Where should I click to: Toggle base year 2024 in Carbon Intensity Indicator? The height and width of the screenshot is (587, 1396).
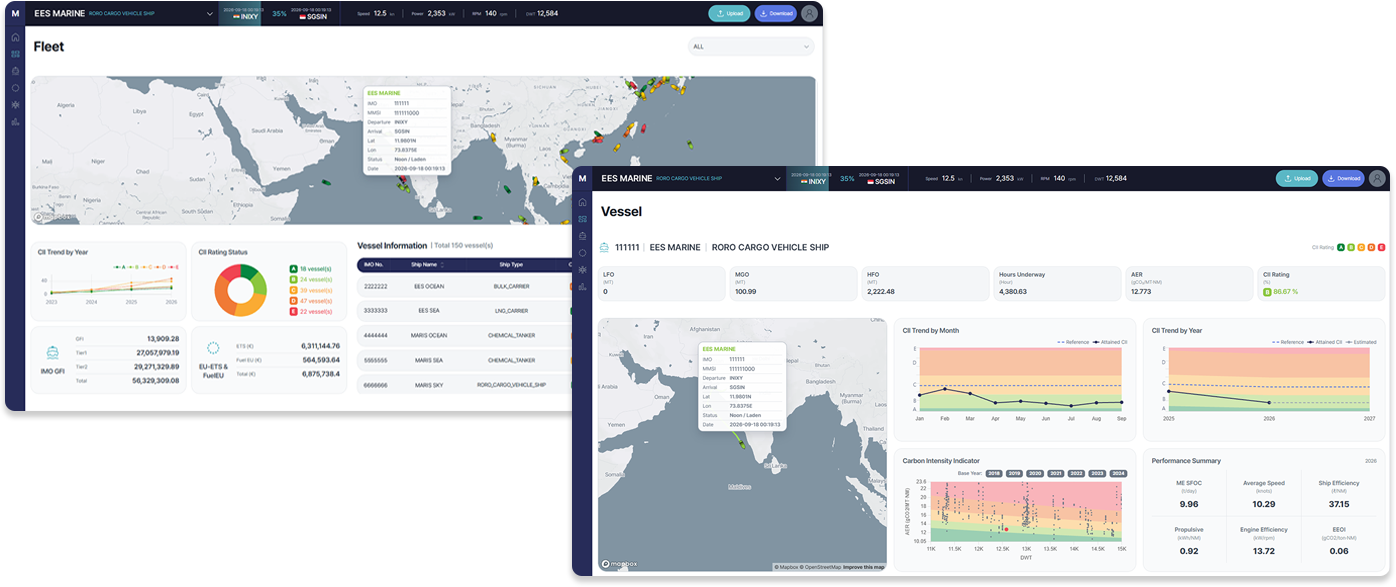(1119, 473)
